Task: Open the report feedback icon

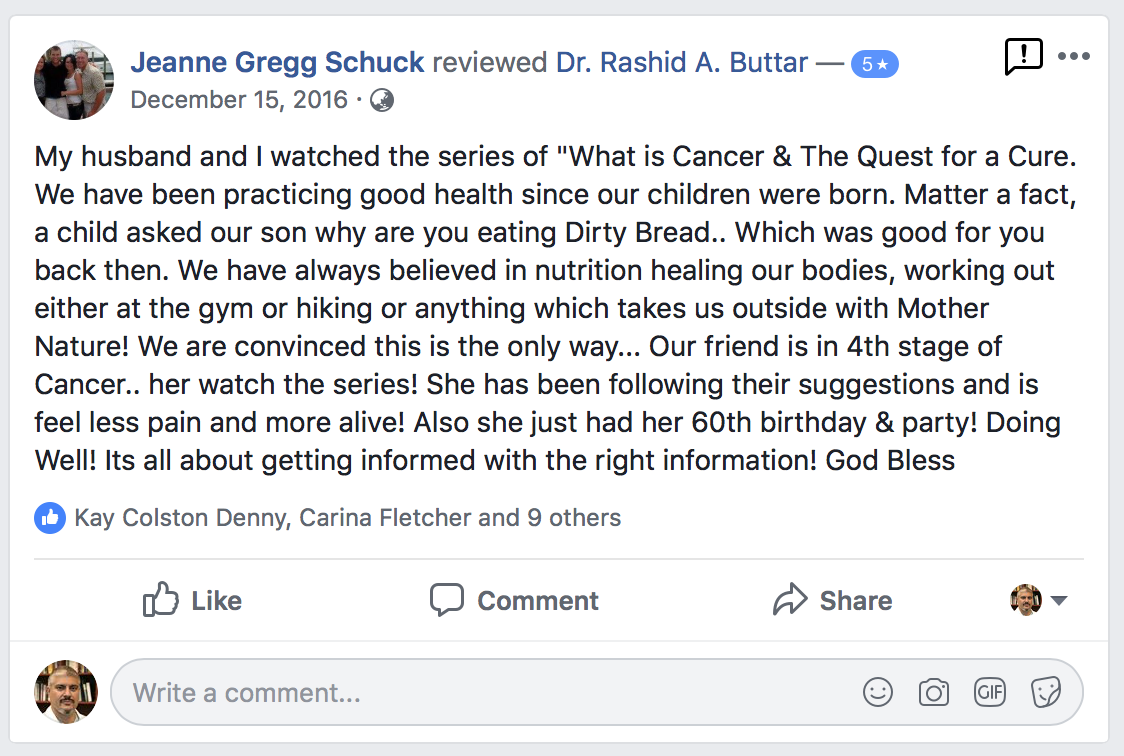Action: (1024, 56)
